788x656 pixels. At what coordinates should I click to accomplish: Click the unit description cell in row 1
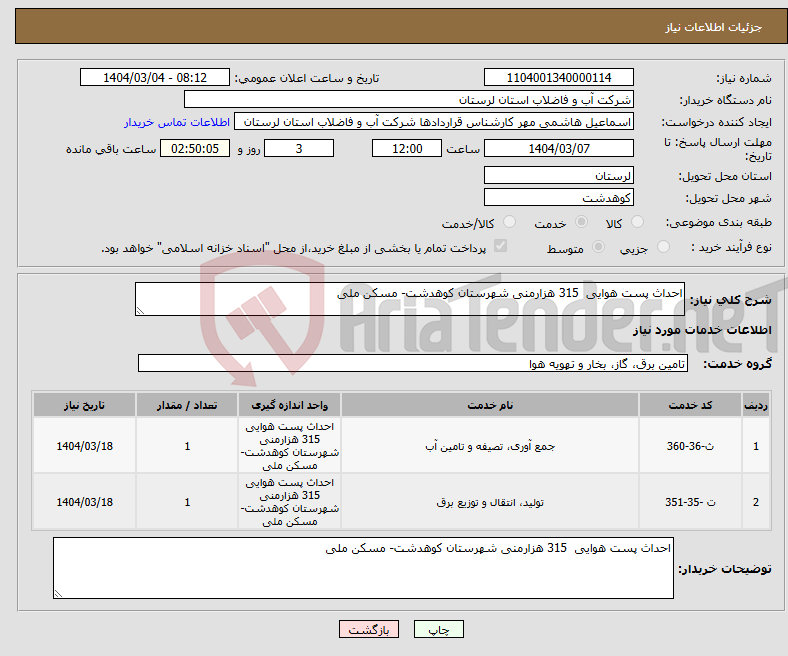289,446
